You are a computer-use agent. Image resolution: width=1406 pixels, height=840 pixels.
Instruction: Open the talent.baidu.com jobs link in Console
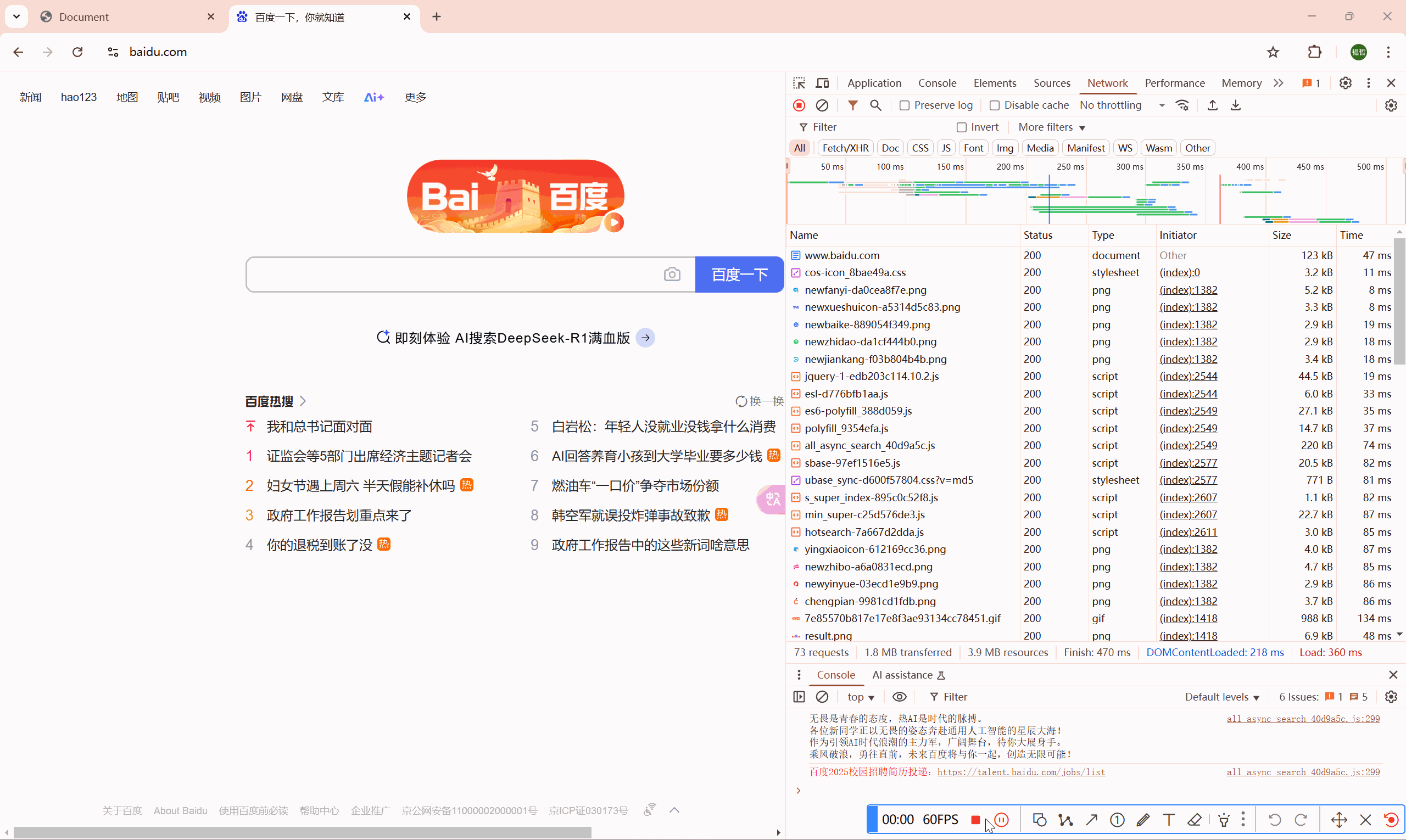pos(1020,772)
